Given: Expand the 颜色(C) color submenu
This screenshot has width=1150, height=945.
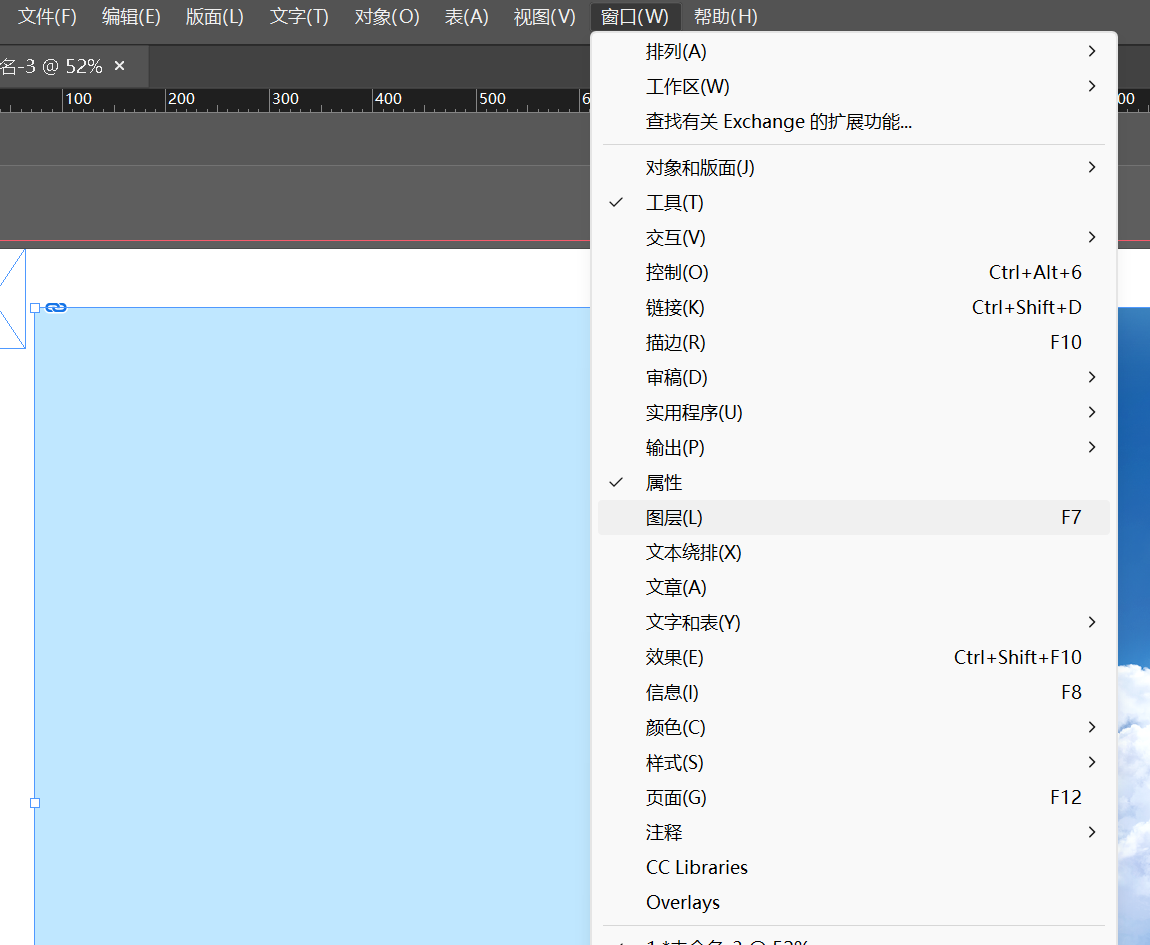Looking at the screenshot, I should tap(676, 728).
